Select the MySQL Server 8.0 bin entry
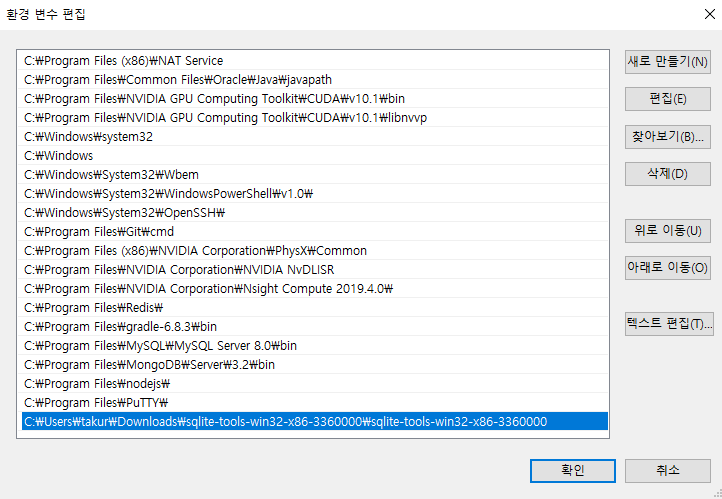Screen dimensions: 722x499 point(314,346)
